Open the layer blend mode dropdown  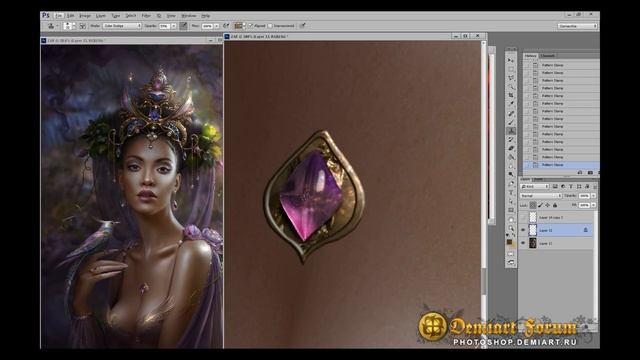pyautogui.click(x=541, y=196)
